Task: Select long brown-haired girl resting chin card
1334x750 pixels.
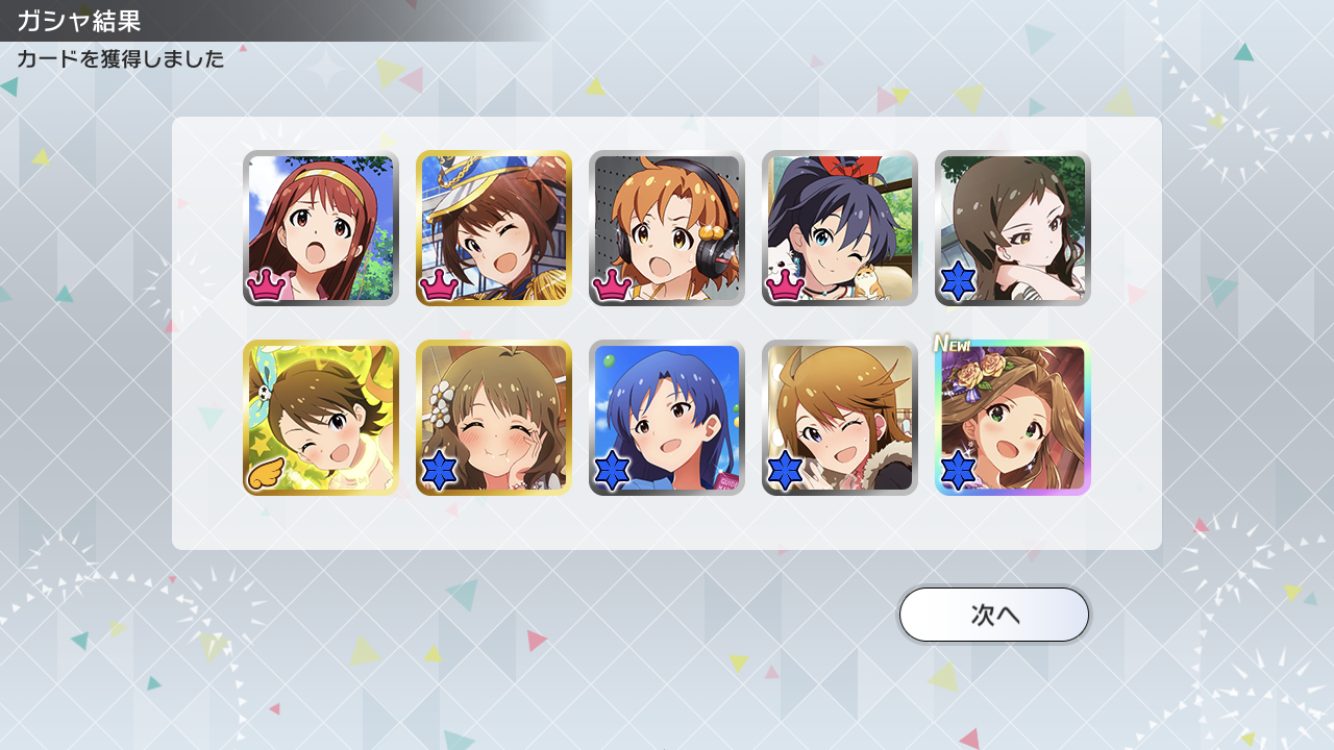Action: [x=1013, y=228]
